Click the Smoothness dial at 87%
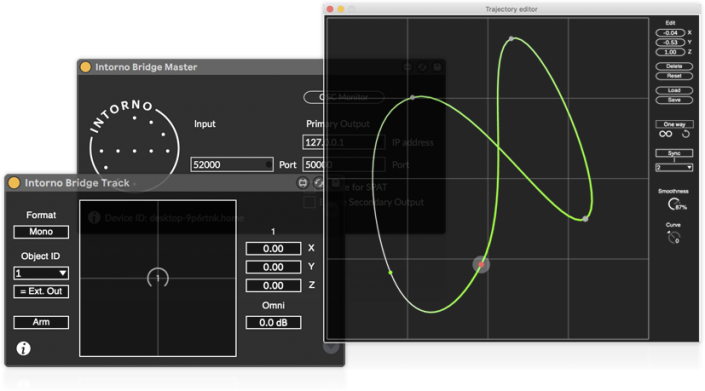The height and width of the screenshot is (391, 705). [674, 204]
